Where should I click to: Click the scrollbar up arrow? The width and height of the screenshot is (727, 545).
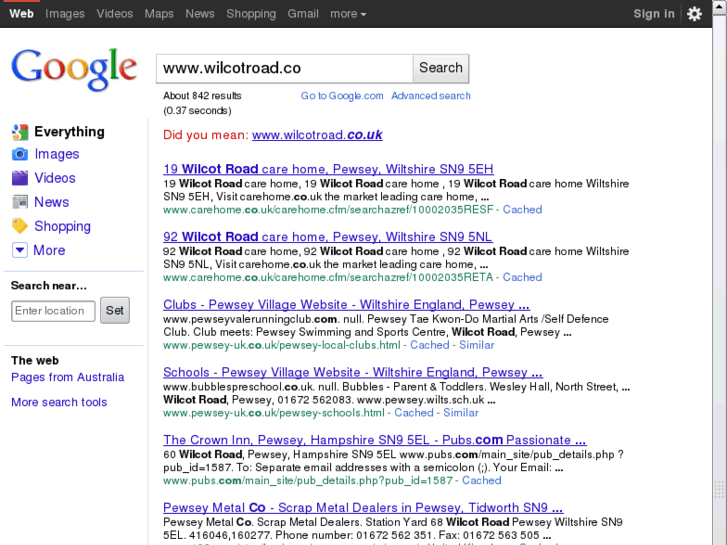click(720, 8)
